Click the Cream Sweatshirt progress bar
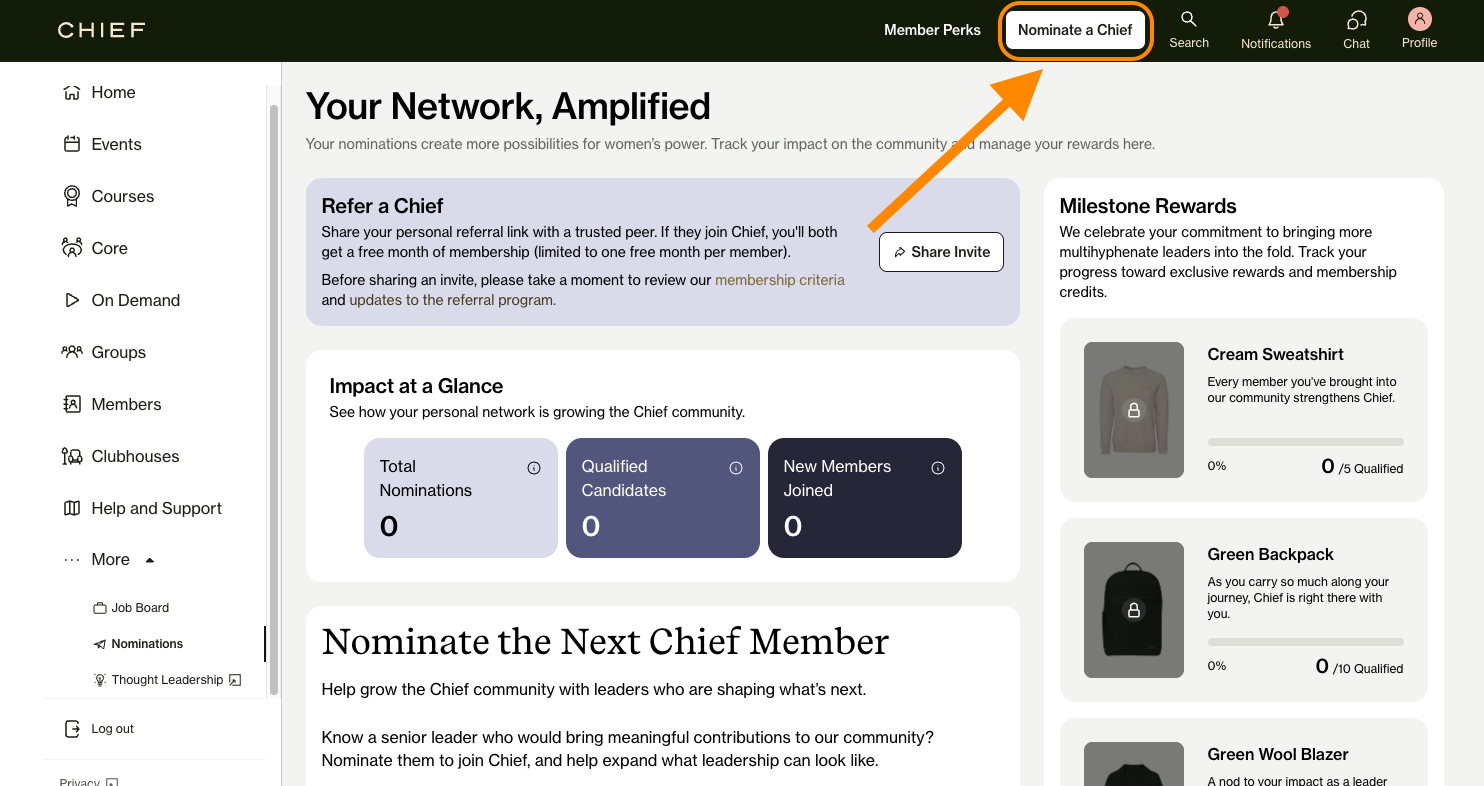Image resolution: width=1484 pixels, height=786 pixels. (1305, 442)
